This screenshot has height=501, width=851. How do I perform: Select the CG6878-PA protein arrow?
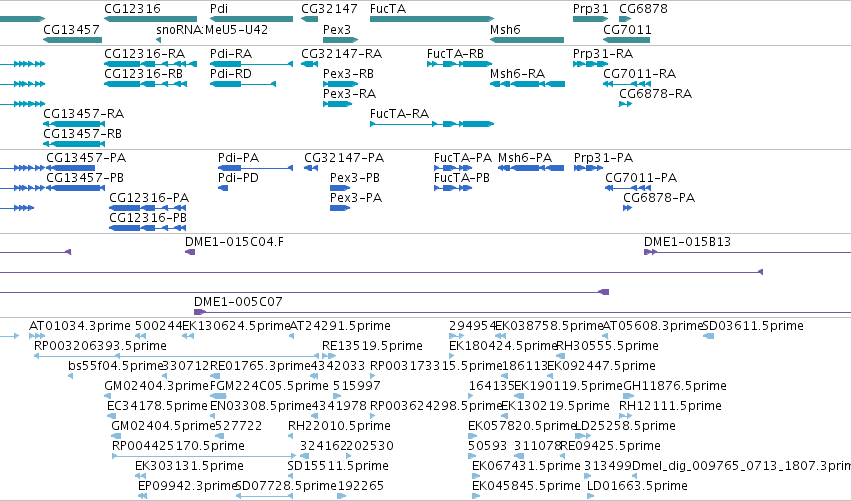[x=627, y=208]
